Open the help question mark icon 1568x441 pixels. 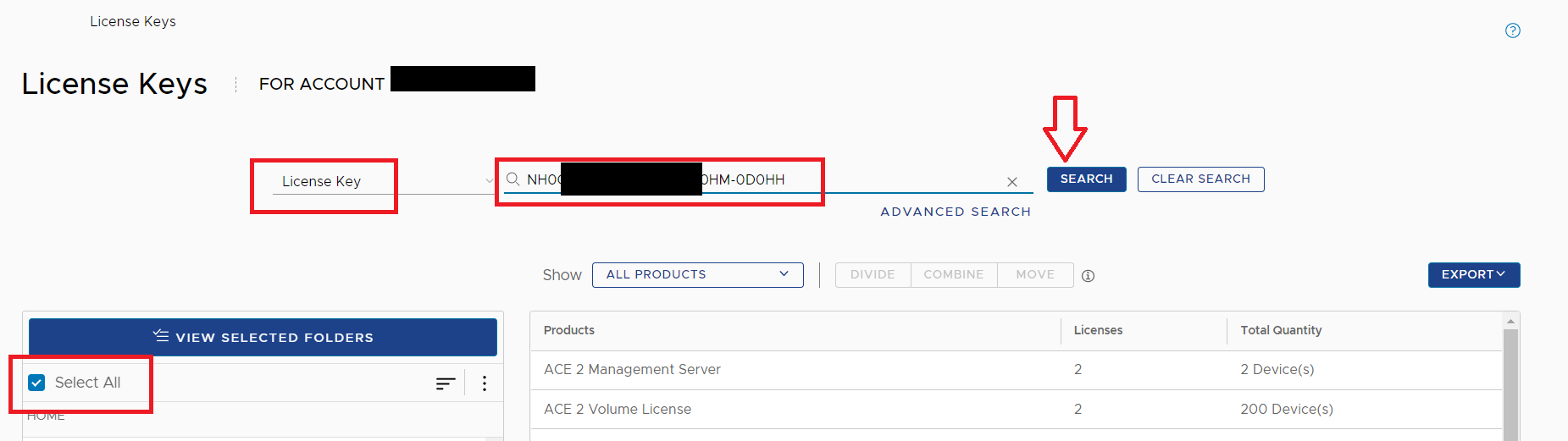coord(1512,30)
